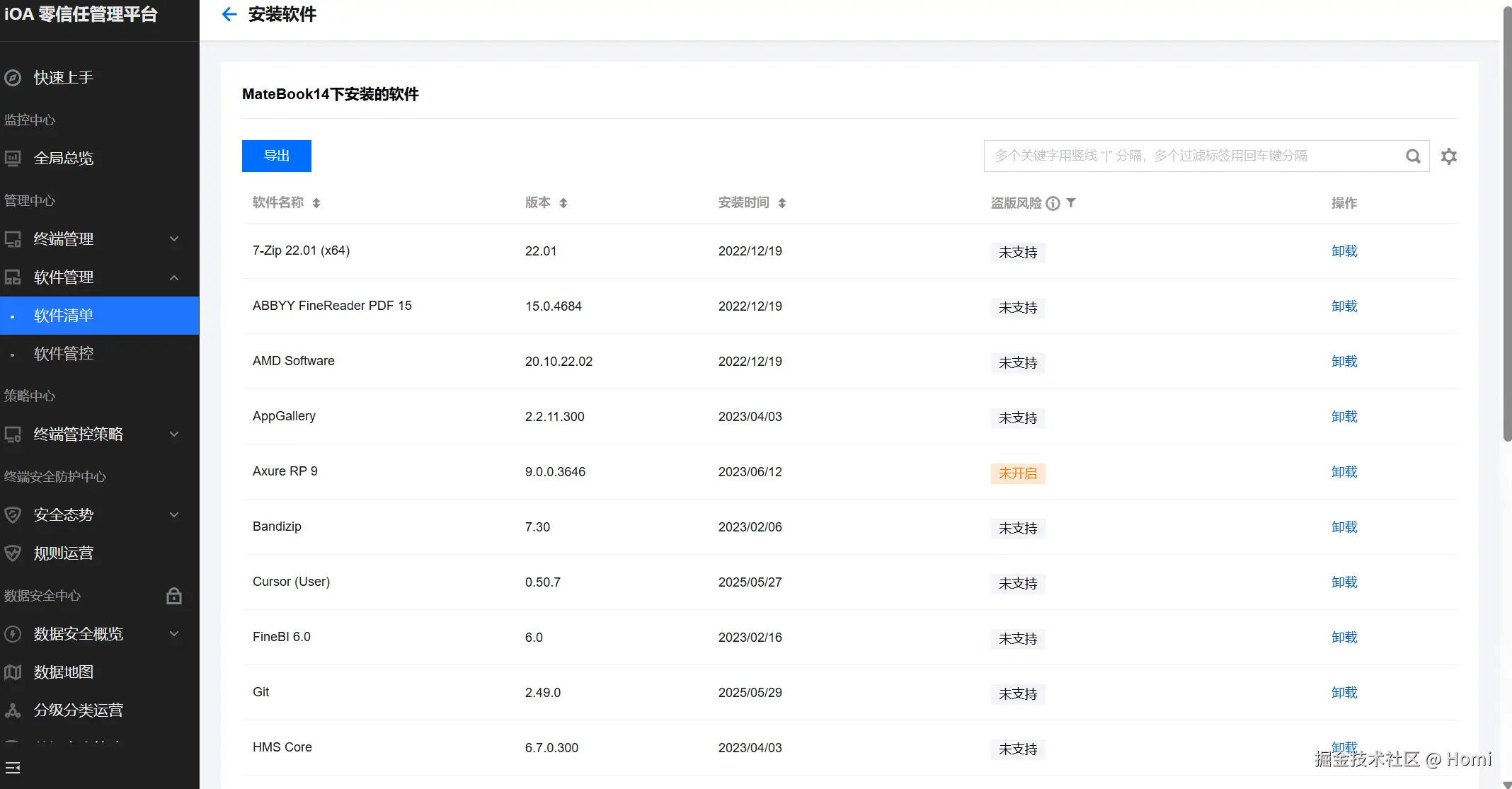1512x789 pixels.
Task: Sort by 软件名称 column arrows
Action: 316,204
